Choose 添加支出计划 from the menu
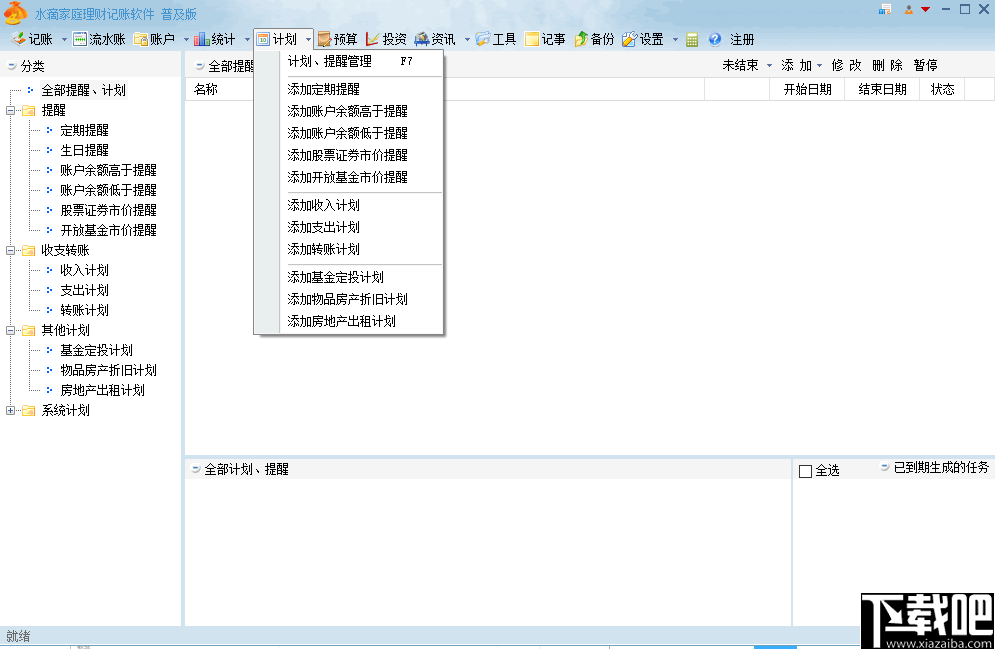The height and width of the screenshot is (649, 996). (x=361, y=227)
